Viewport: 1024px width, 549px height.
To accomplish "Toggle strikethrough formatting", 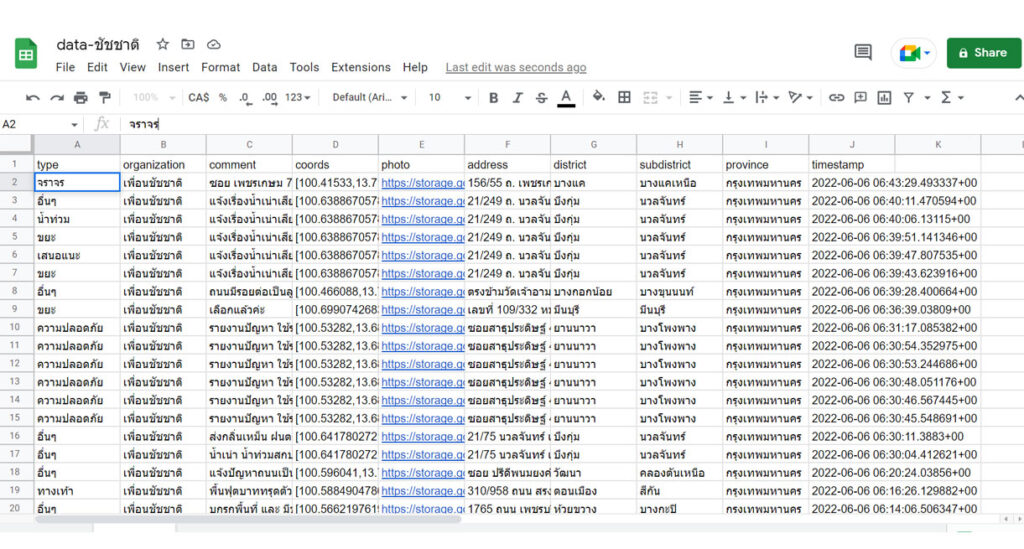I will tap(541, 98).
